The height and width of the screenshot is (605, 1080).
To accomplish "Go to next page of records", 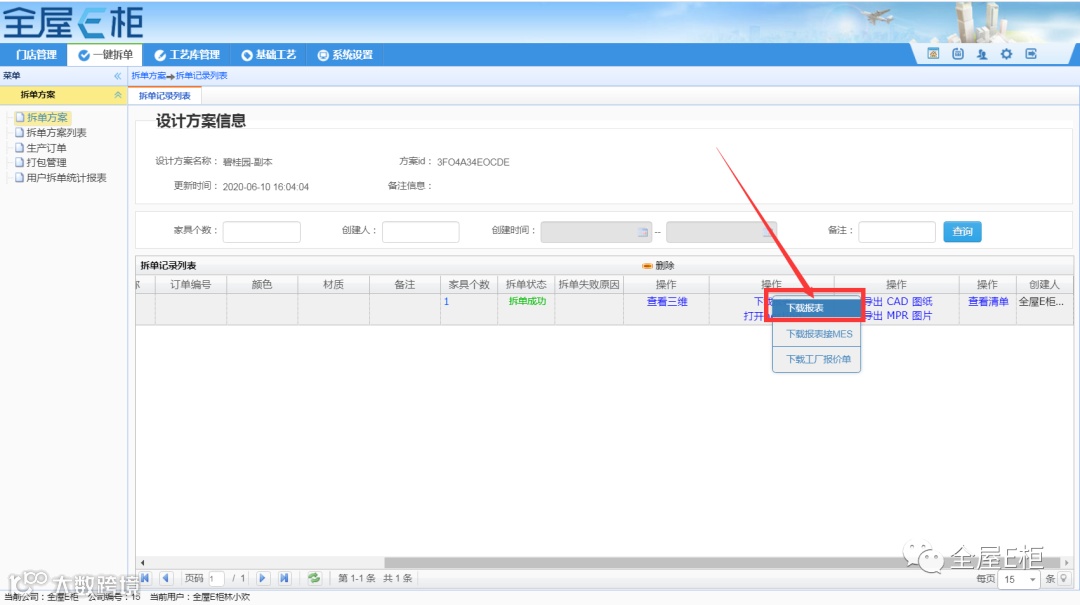I will (262, 578).
